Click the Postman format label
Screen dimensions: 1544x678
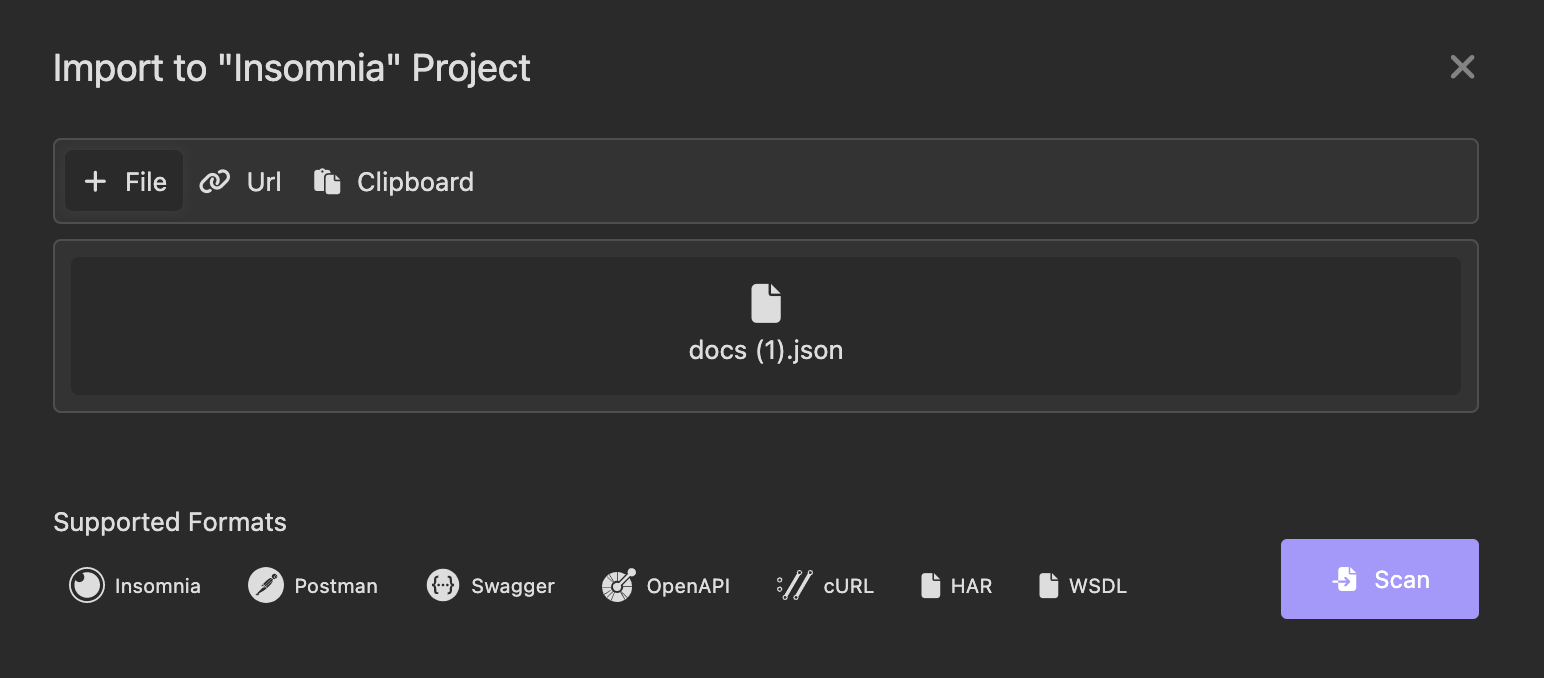pos(336,586)
